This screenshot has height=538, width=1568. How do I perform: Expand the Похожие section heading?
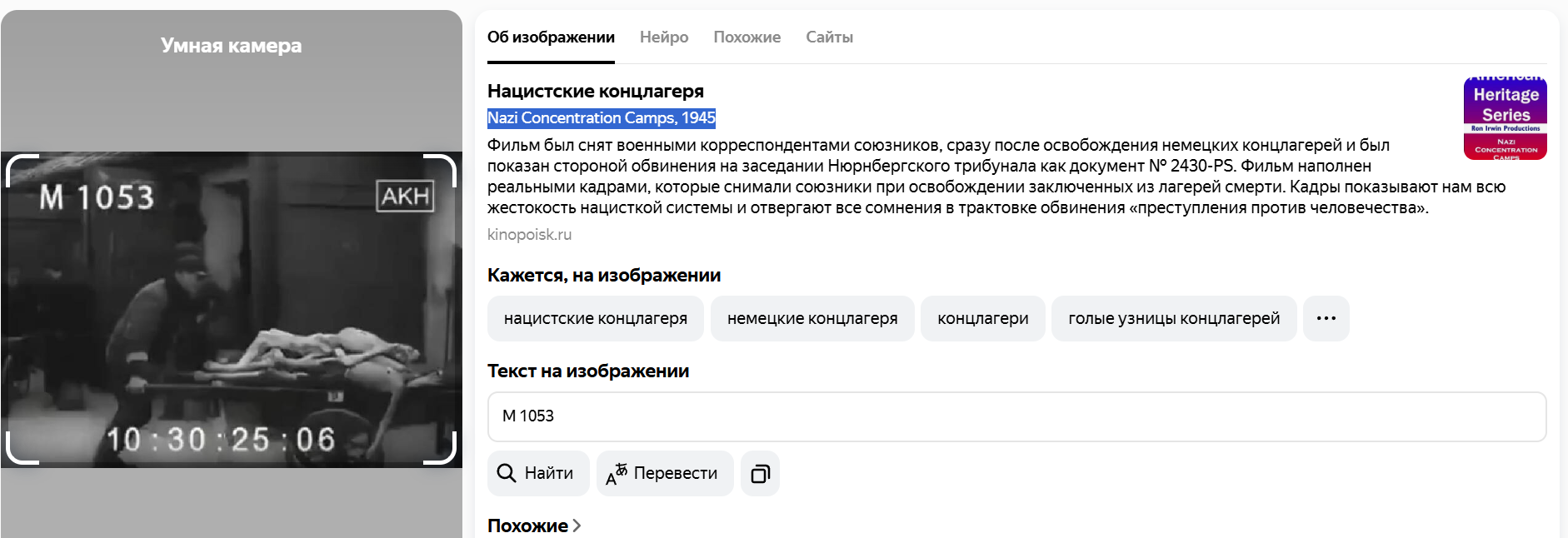click(x=534, y=526)
